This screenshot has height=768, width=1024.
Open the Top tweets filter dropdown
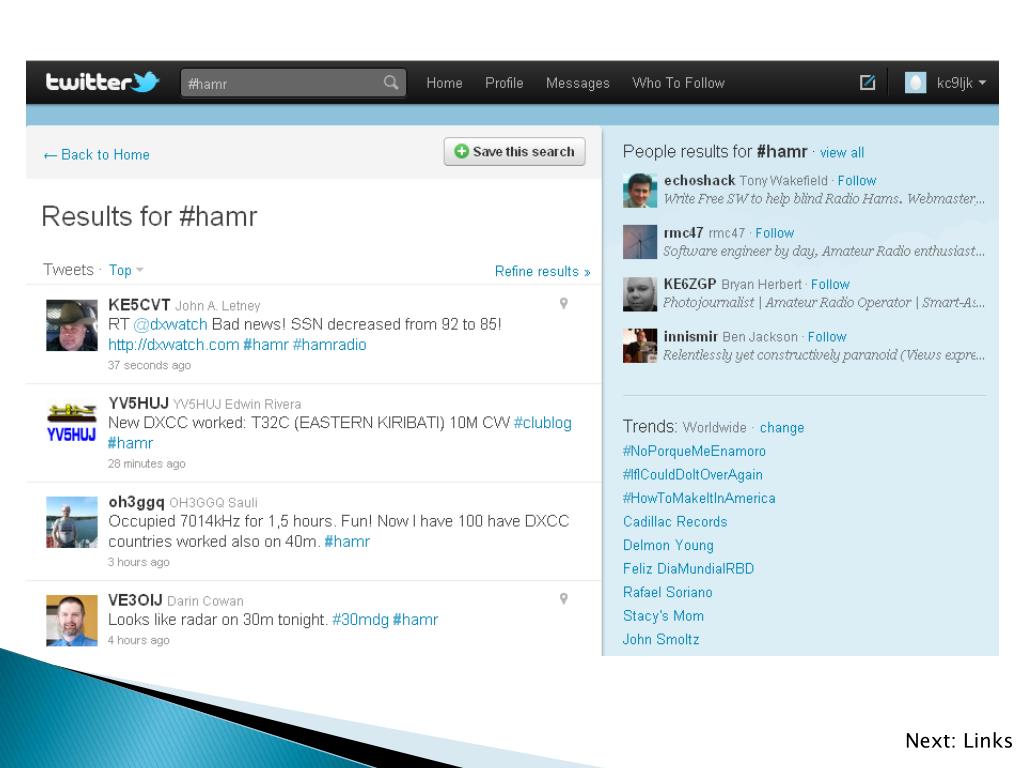126,270
